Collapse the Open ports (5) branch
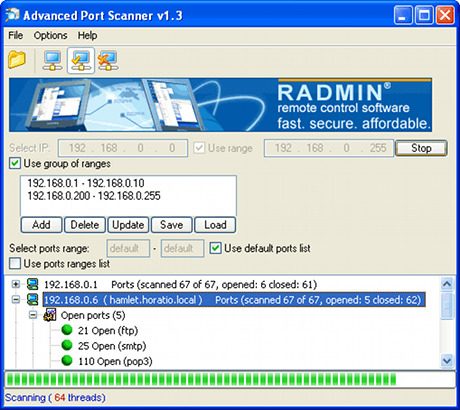The height and width of the screenshot is (410, 460). 33,315
